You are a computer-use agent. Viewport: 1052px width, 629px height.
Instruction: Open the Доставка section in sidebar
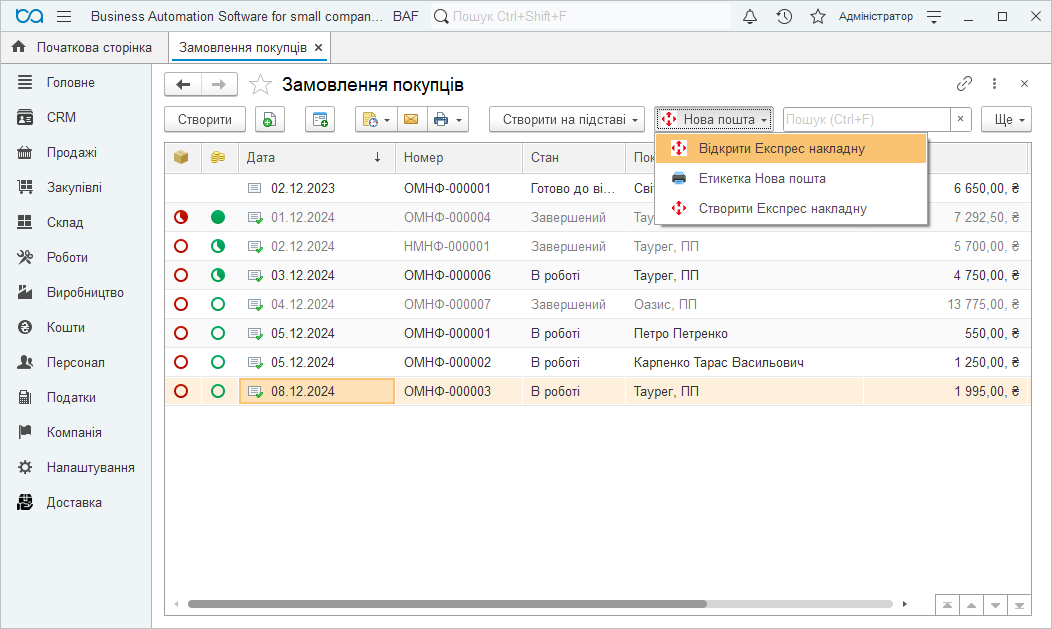pyautogui.click(x=74, y=503)
